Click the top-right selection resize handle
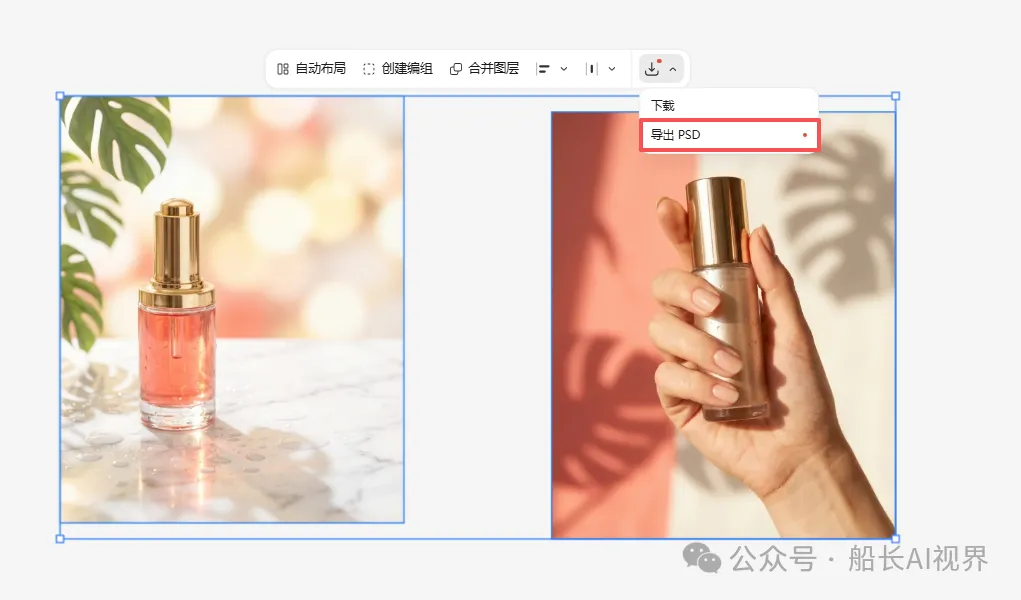The image size is (1021, 600). coord(895,97)
